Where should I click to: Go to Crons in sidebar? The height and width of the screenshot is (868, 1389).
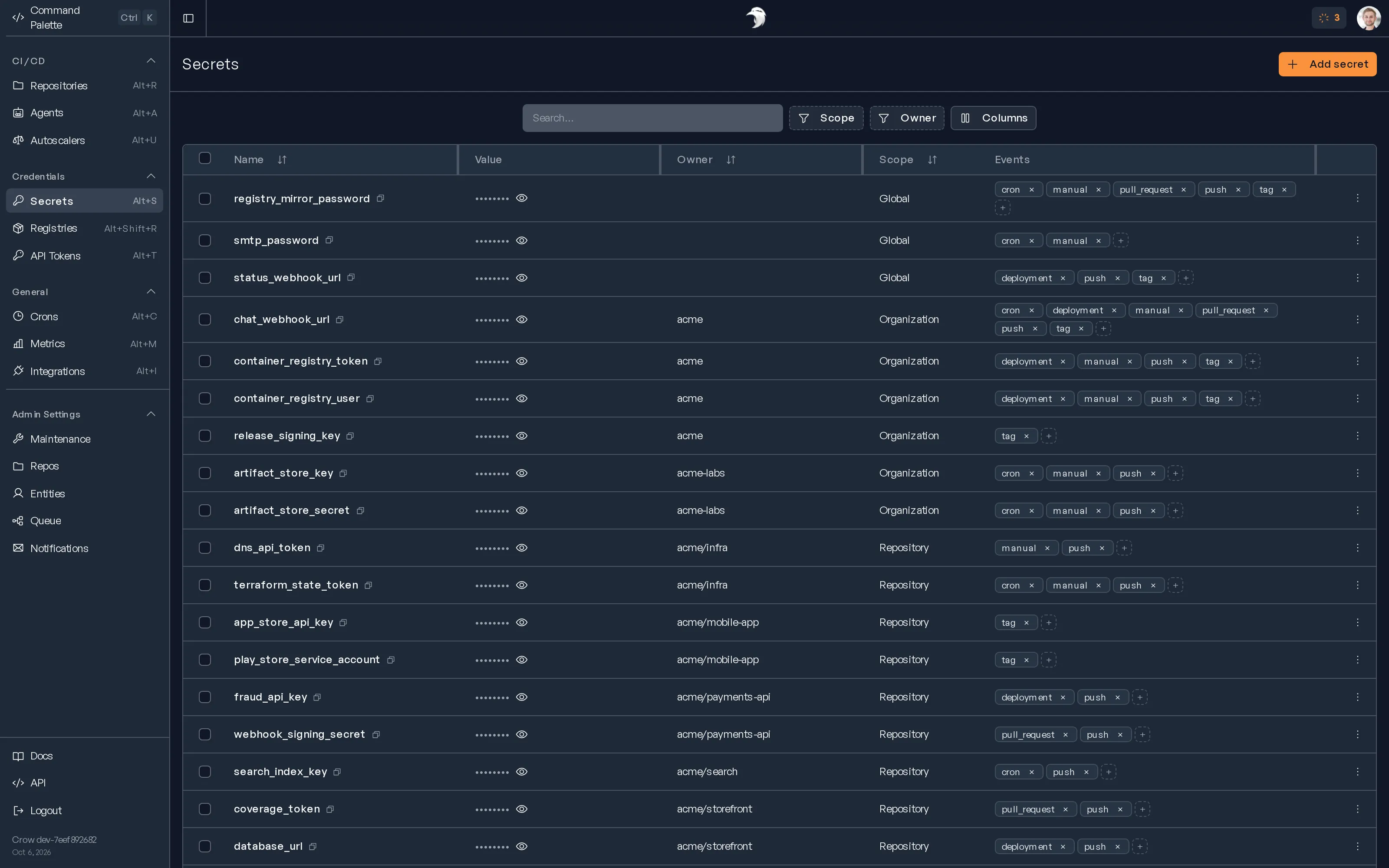coord(84,316)
